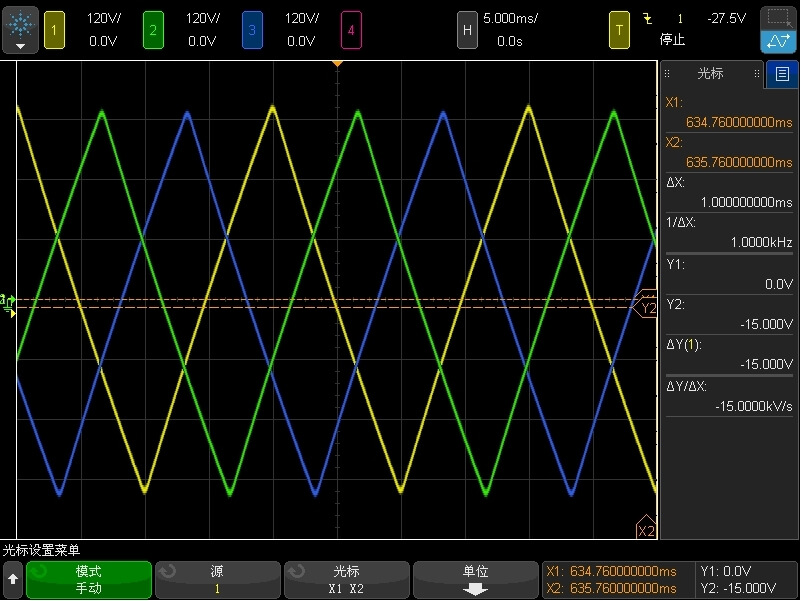This screenshot has width=801, height=601.
Task: Click the blue waveform measurement icon
Action: (x=778, y=42)
